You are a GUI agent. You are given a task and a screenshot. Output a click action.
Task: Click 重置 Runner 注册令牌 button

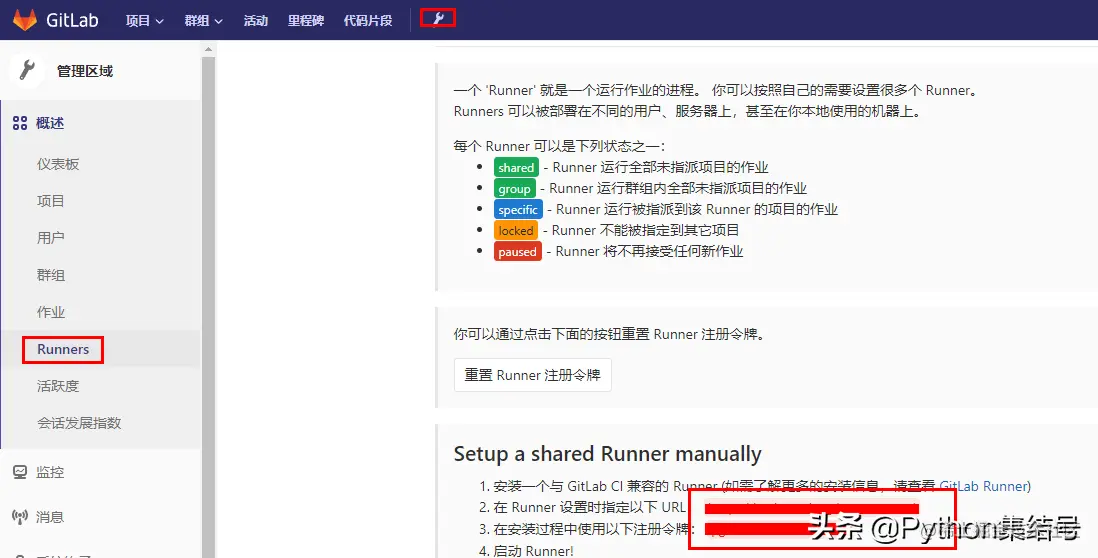point(532,375)
